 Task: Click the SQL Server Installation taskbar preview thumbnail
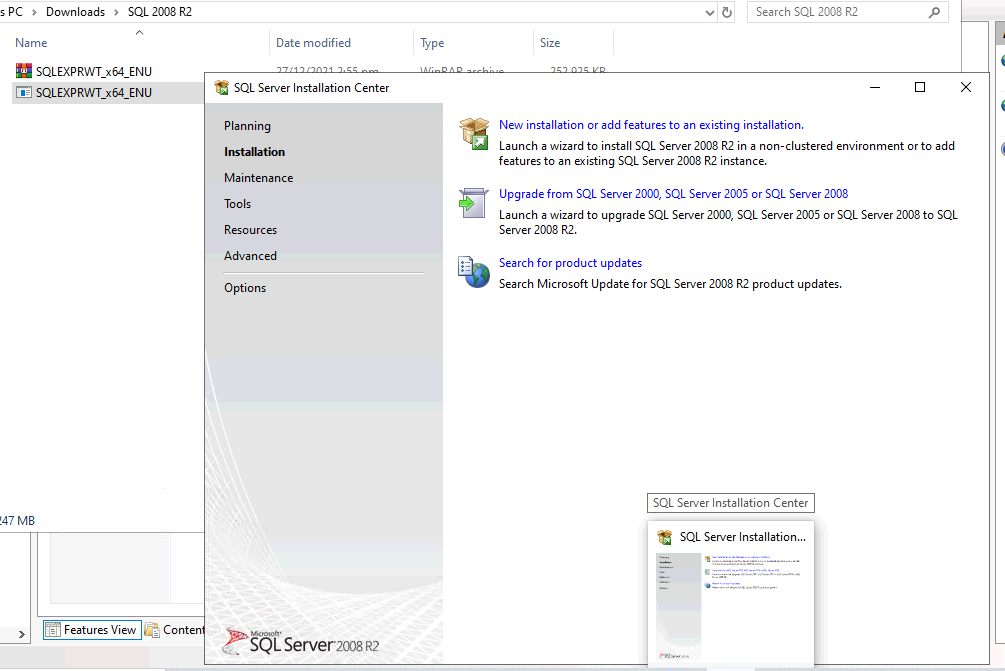731,605
